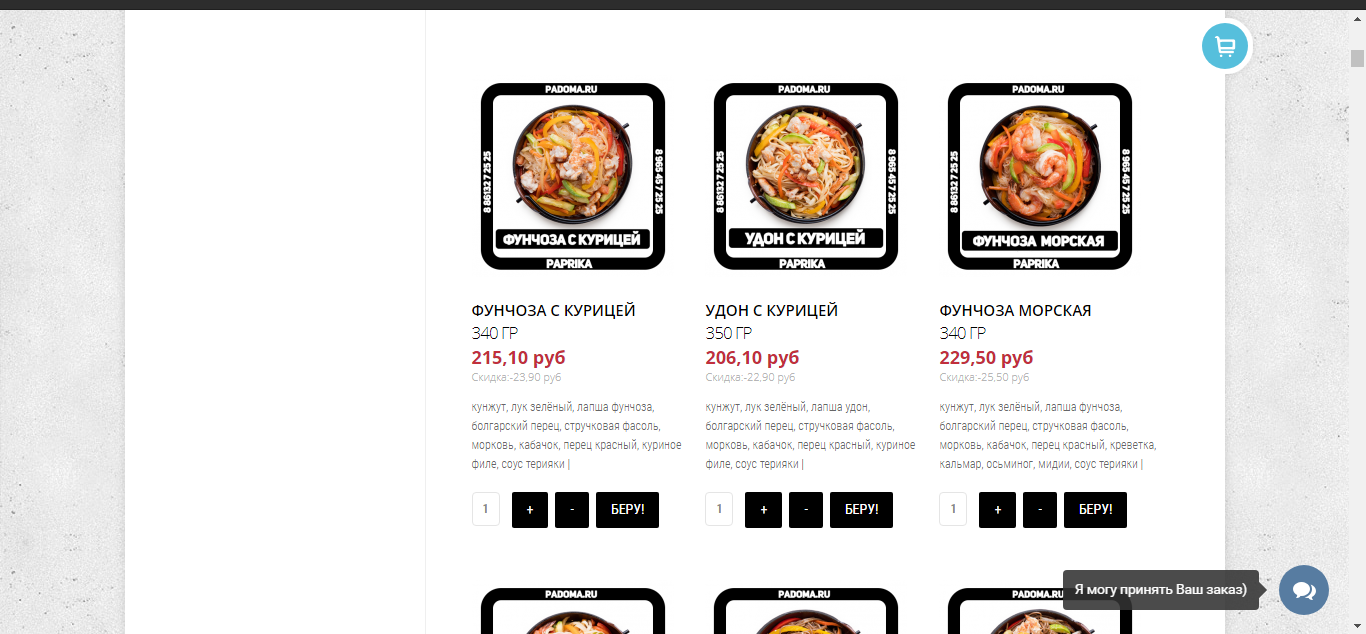The image size is (1366, 634).
Task: Add Удон с курицей with БЕРУ! button
Action: click(x=861, y=510)
